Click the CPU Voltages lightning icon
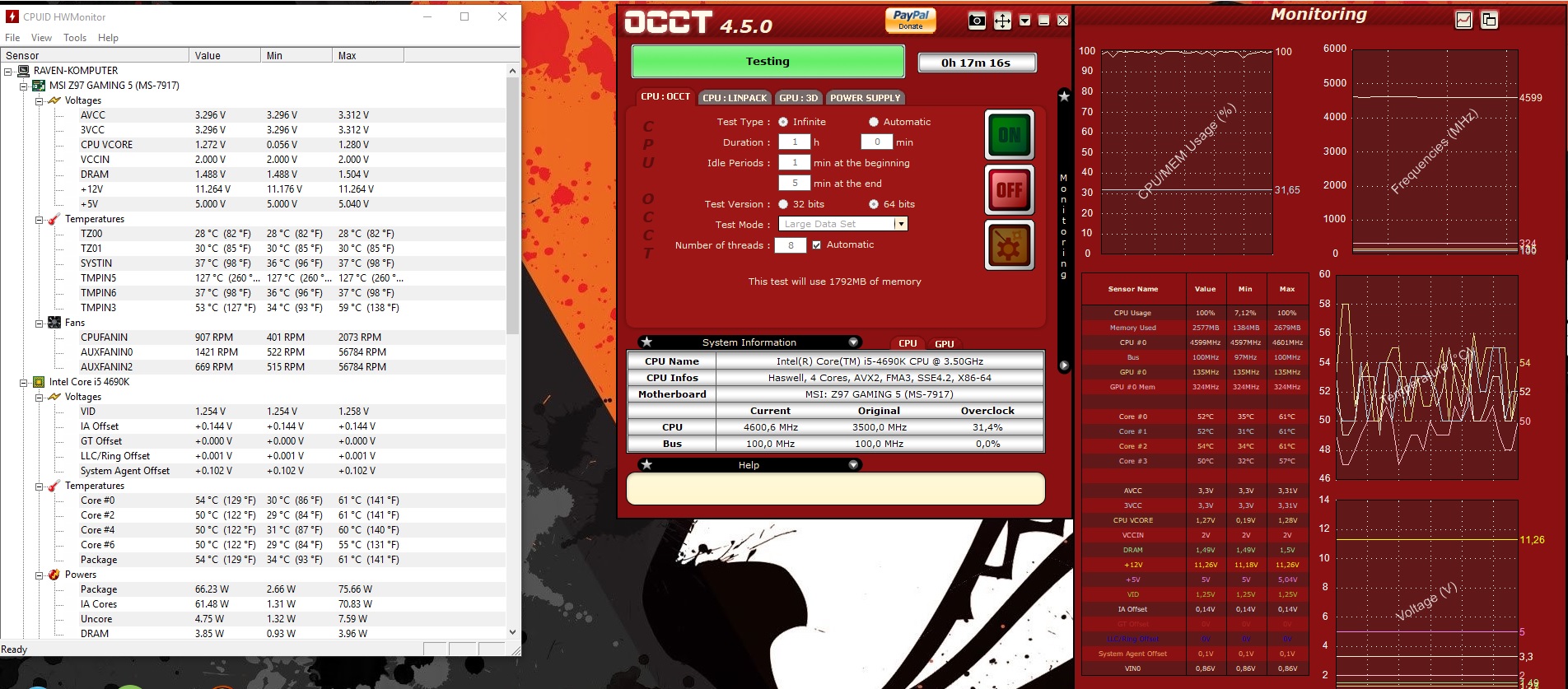This screenshot has height=689, width=1568. point(54,397)
